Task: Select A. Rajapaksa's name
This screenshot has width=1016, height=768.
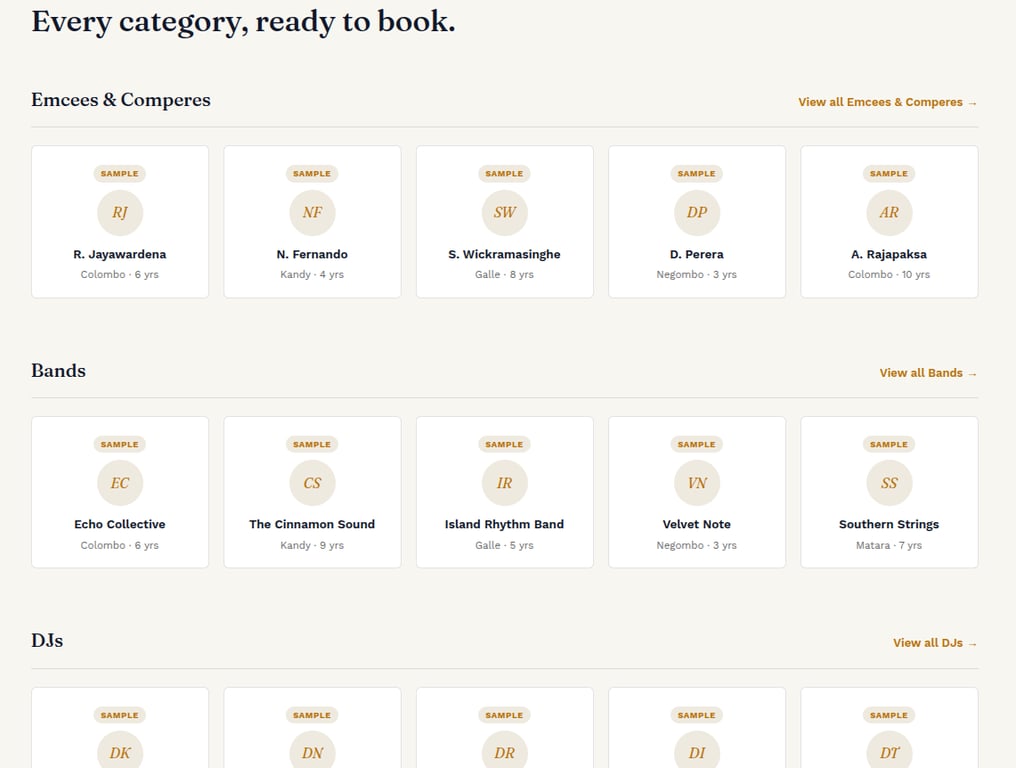Action: point(889,254)
